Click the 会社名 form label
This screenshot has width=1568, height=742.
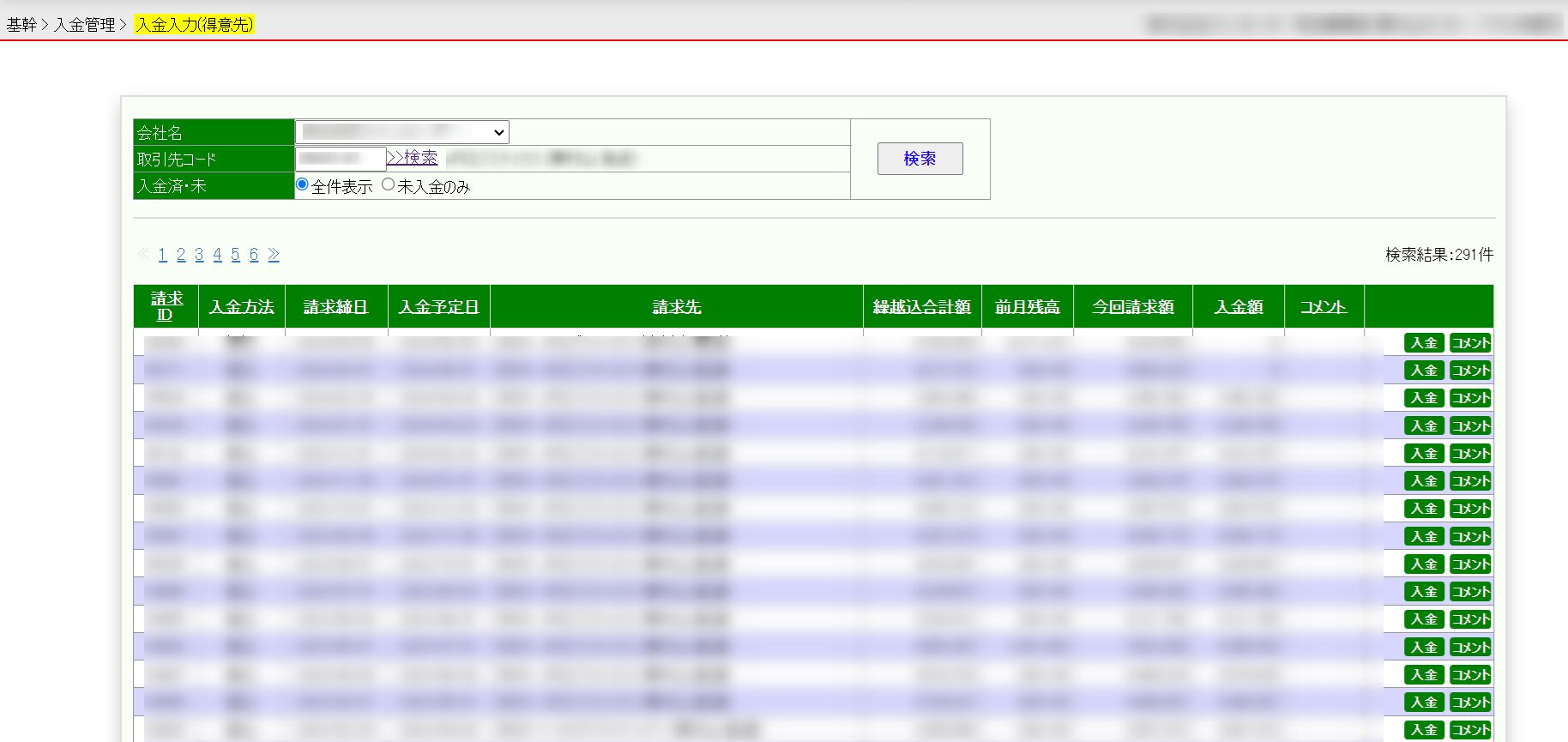[160, 133]
